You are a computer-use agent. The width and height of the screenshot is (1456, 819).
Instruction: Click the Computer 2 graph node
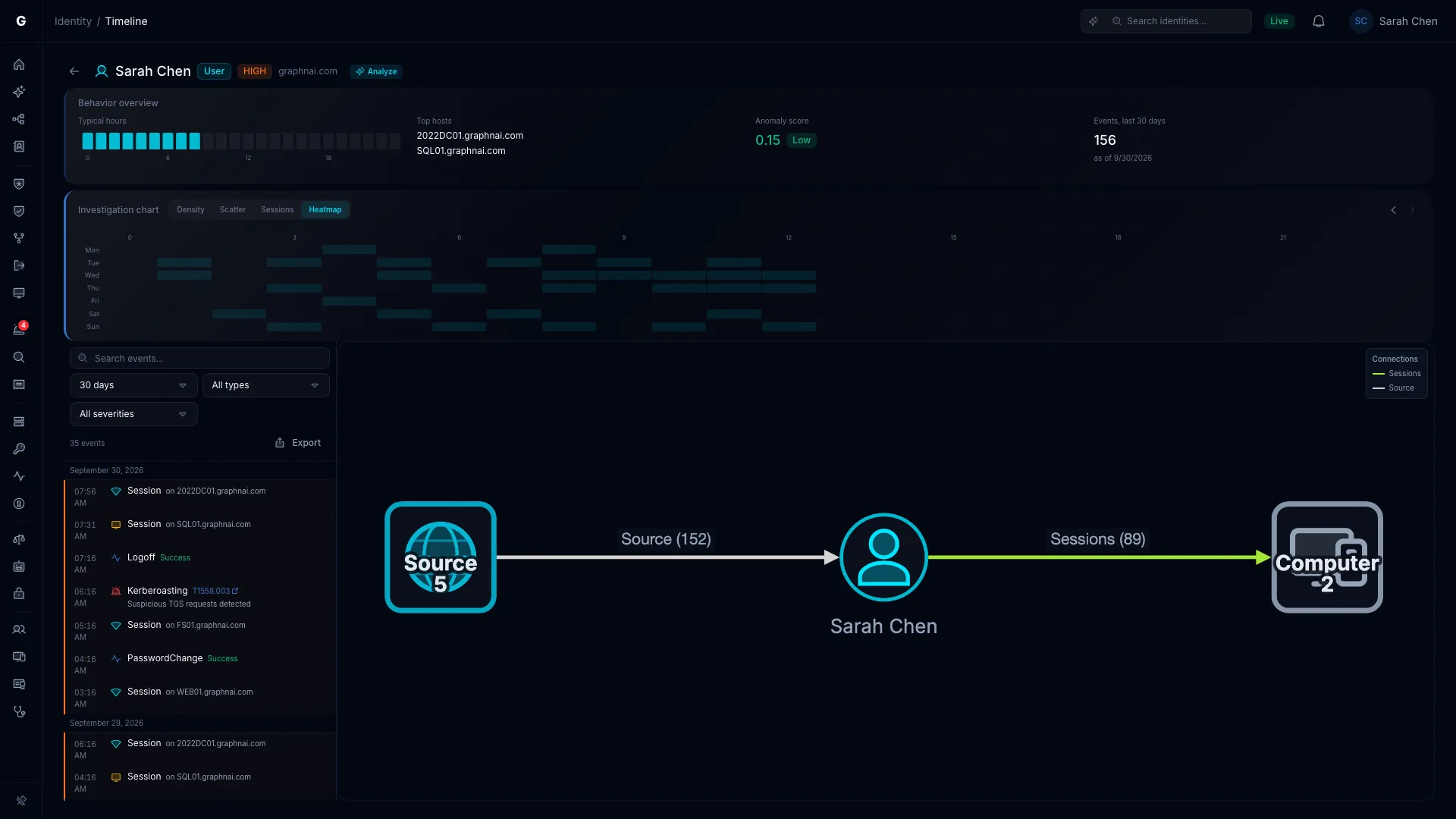point(1327,557)
